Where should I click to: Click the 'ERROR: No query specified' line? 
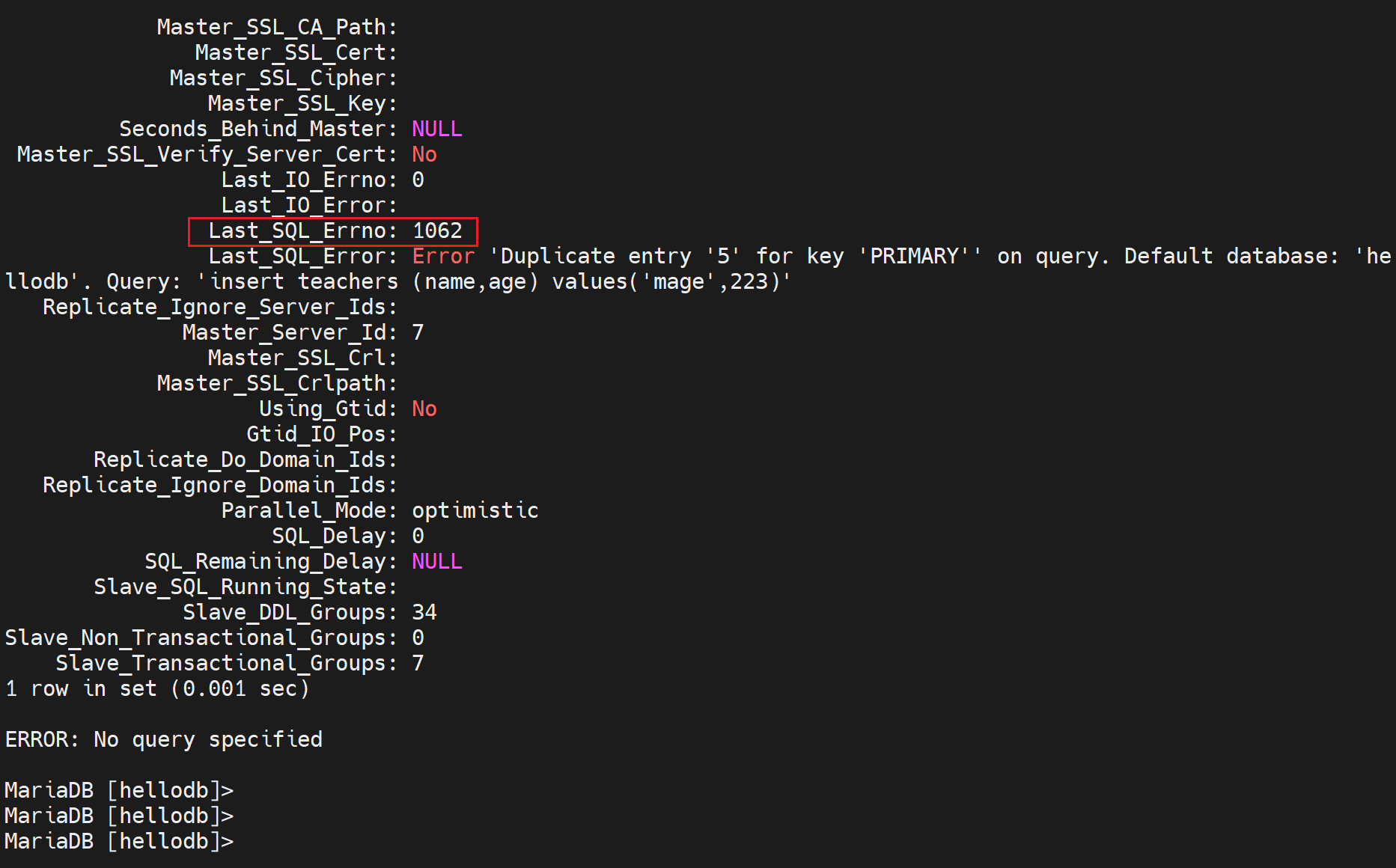click(164, 739)
